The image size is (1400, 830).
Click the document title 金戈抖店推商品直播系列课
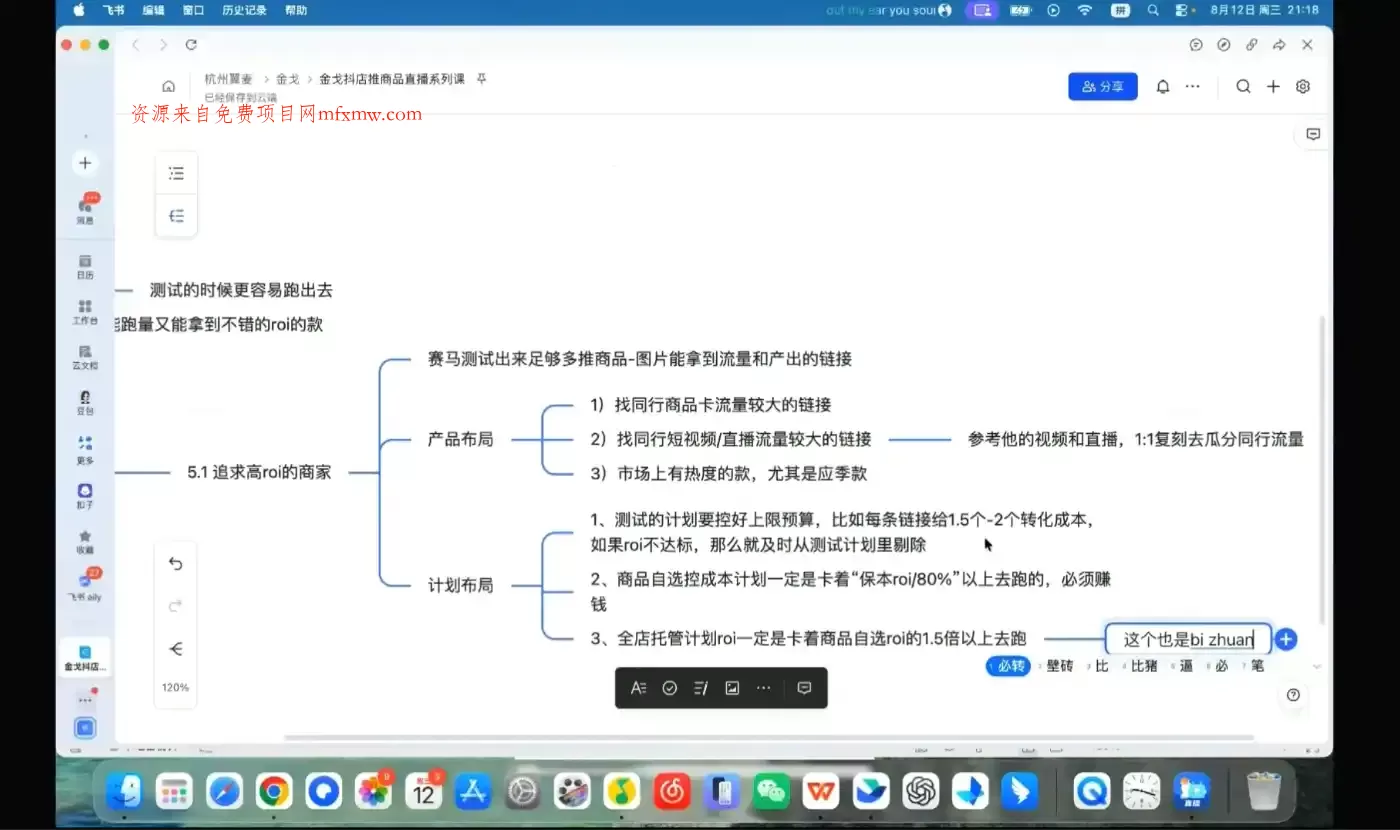(x=392, y=78)
